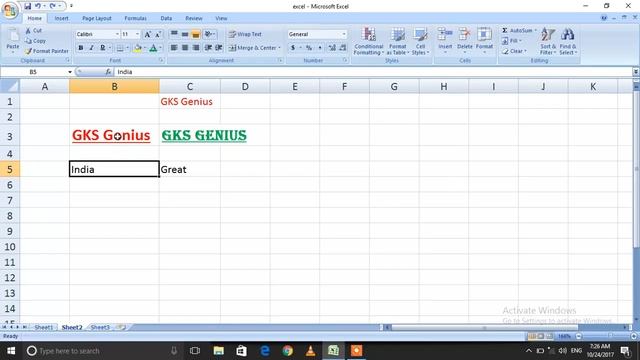Decrease decimal places

point(343,48)
